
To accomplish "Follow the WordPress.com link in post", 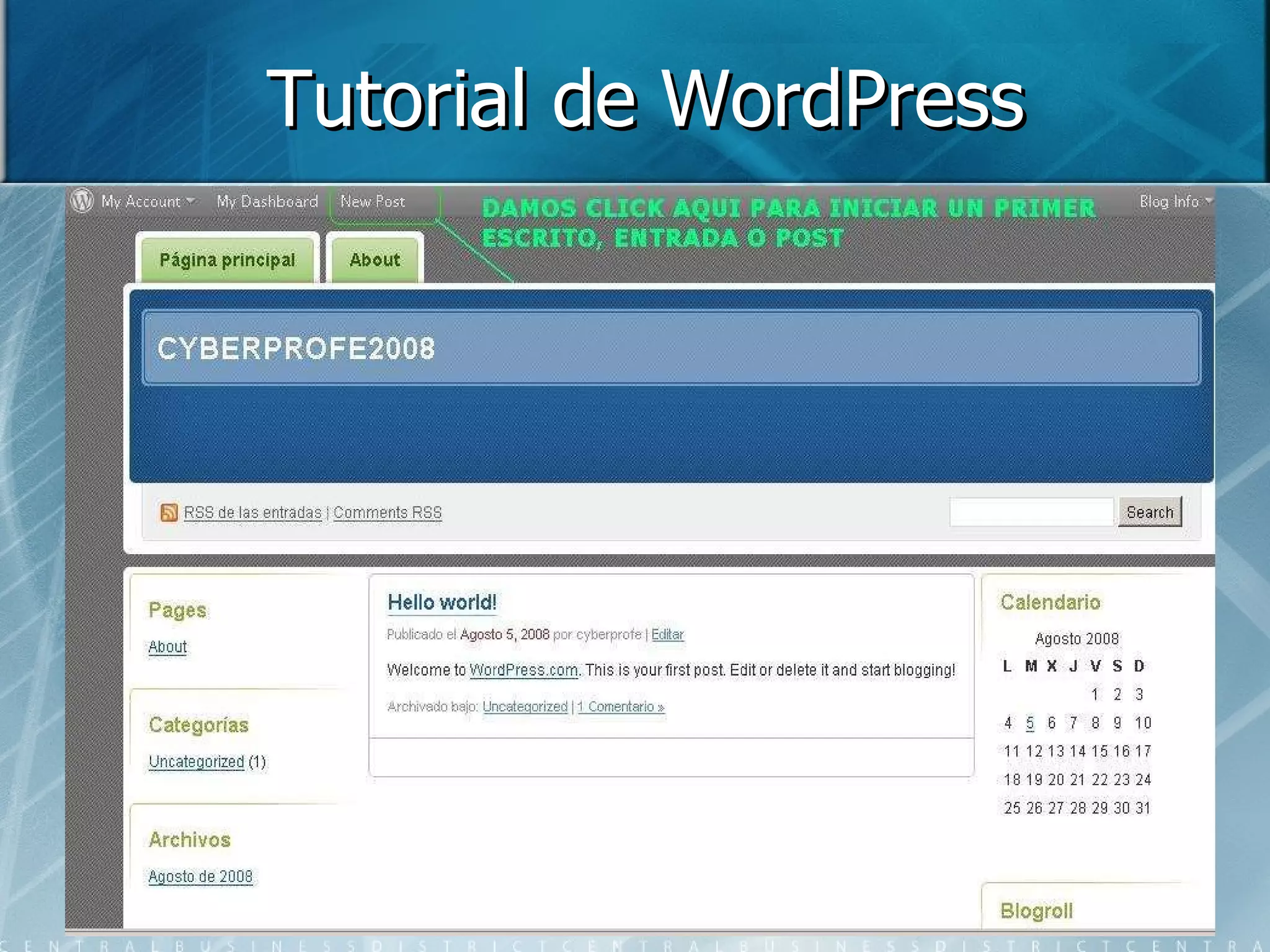I will (x=523, y=670).
